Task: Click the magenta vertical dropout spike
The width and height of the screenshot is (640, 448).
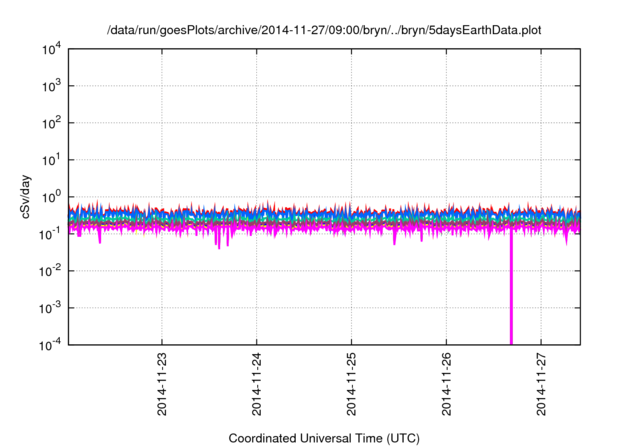Action: pyautogui.click(x=511, y=288)
